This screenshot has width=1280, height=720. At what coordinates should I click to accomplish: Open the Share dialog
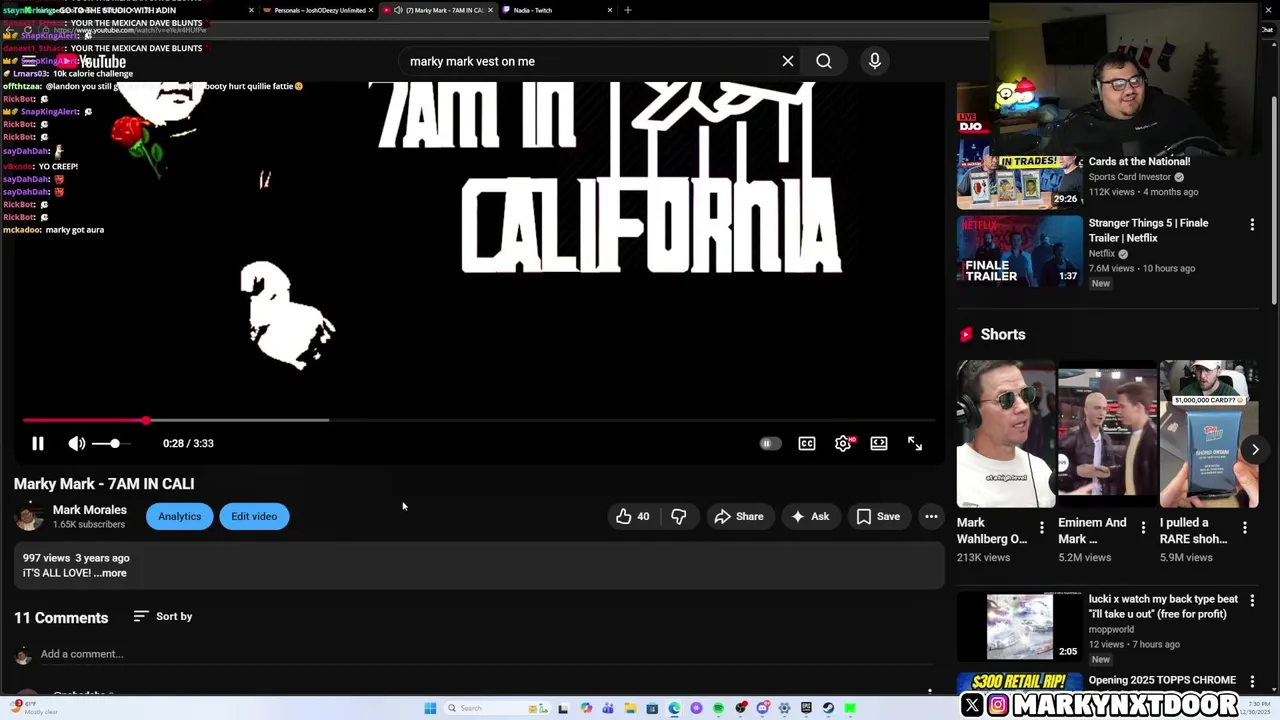(x=739, y=516)
